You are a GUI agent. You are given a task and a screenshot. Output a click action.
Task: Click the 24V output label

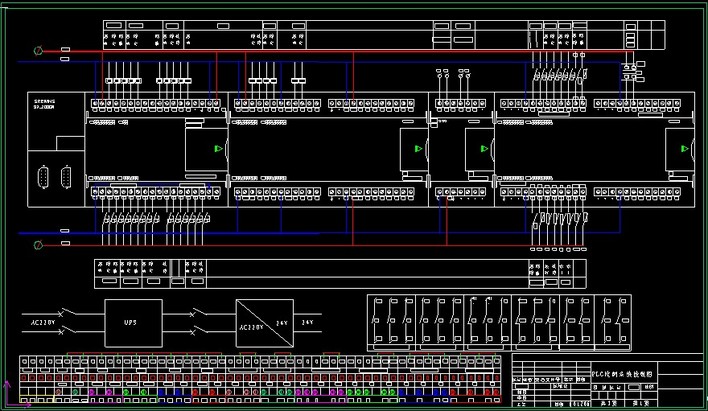coord(307,322)
